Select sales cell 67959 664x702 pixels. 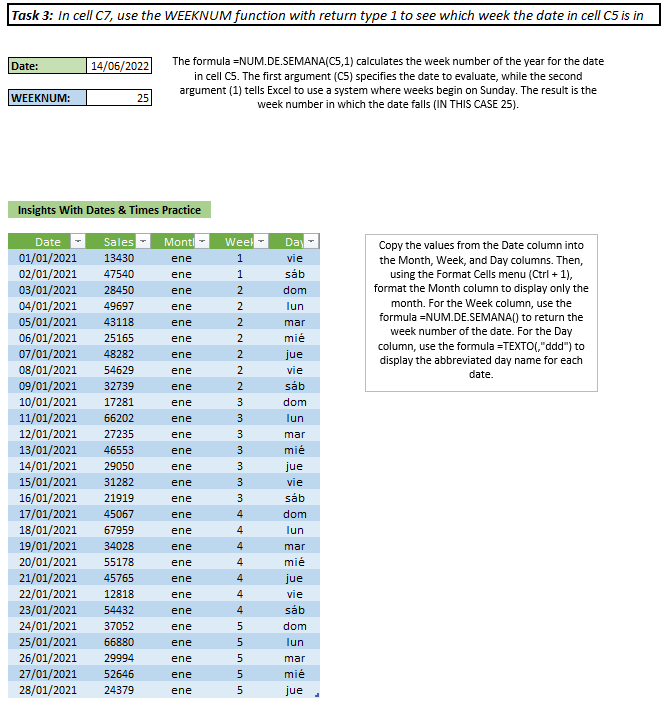(118, 530)
